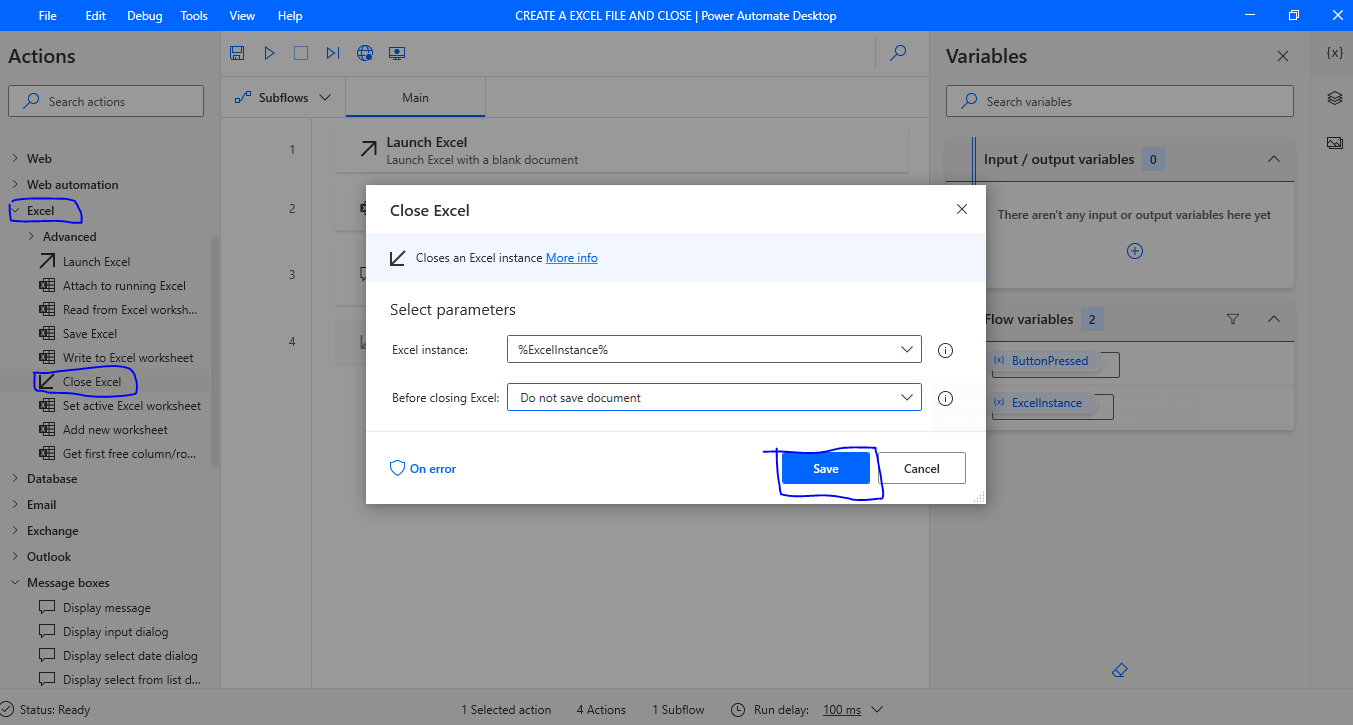The height and width of the screenshot is (725, 1353).
Task: Select Get first free column/row action
Action: [x=129, y=454]
